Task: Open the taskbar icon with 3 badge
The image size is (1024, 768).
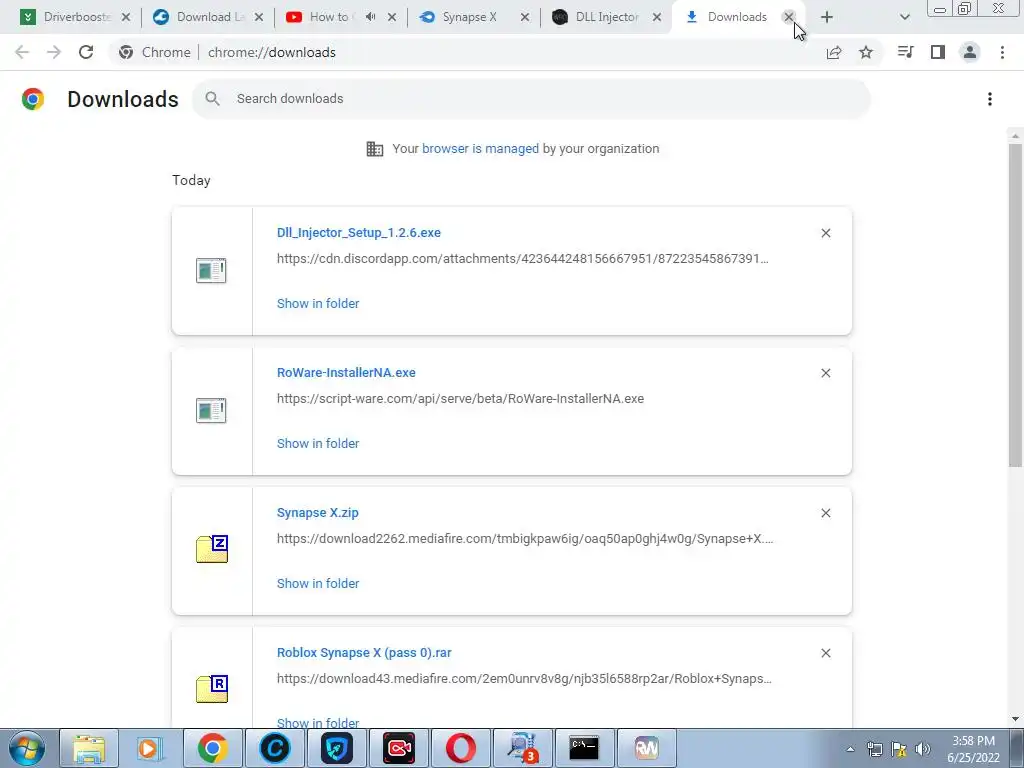Action: pos(522,748)
